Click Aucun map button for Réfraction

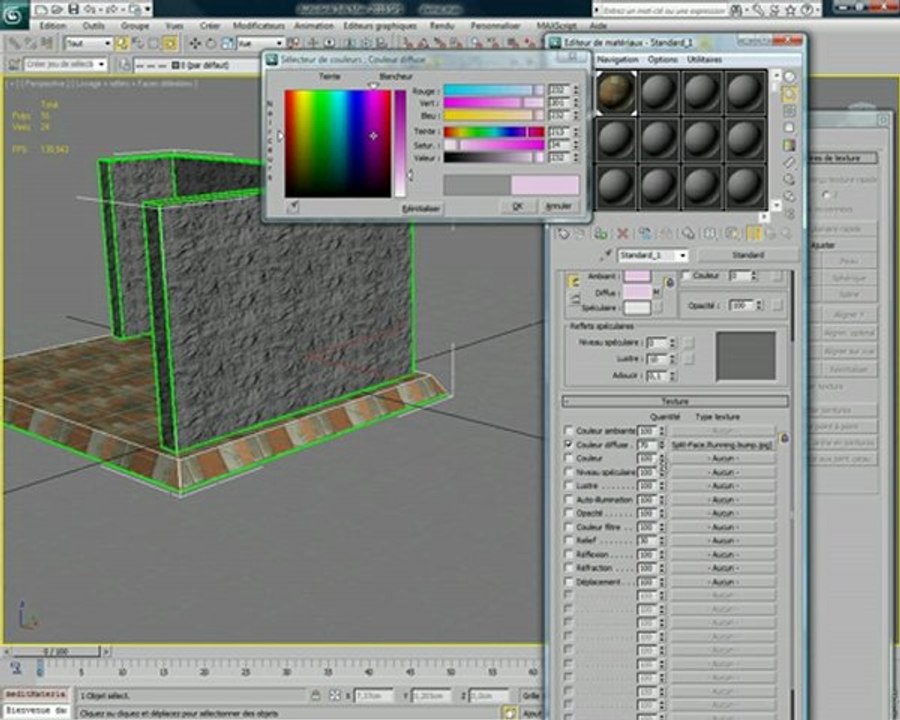[x=722, y=568]
